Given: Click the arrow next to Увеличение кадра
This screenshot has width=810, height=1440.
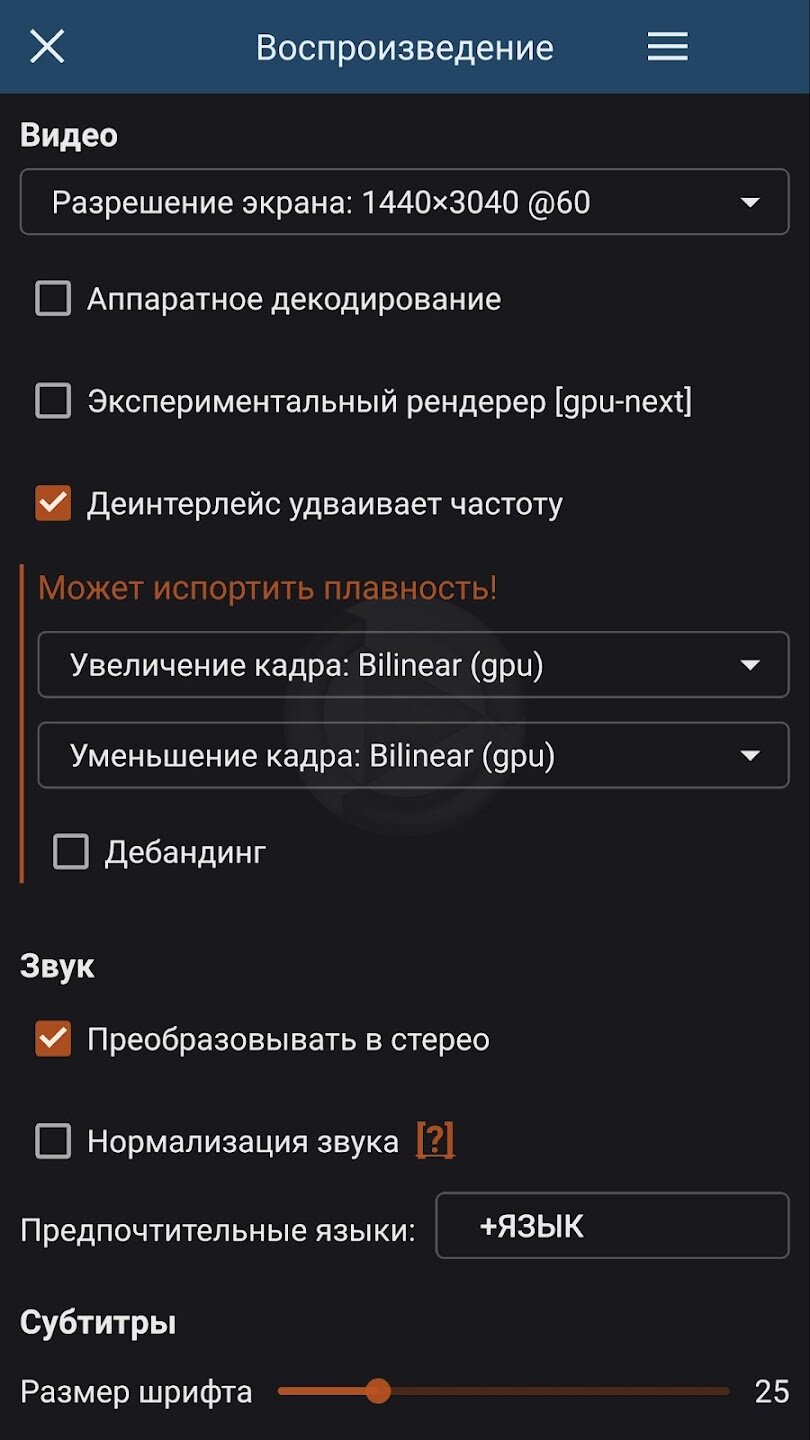Looking at the screenshot, I should 750,665.
